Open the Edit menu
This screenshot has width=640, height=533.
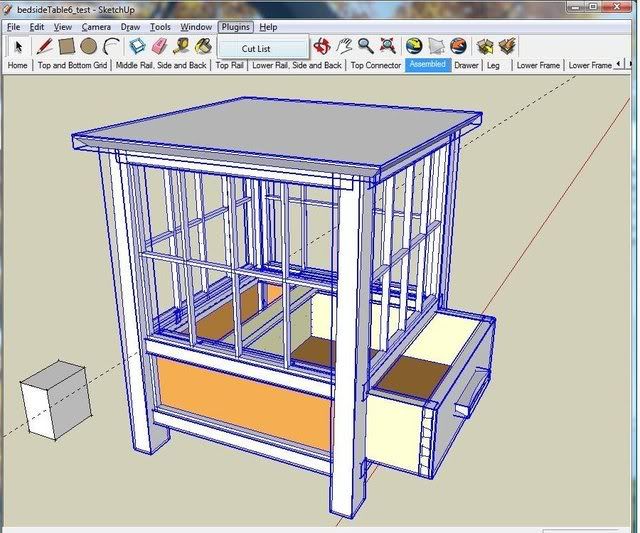click(37, 27)
